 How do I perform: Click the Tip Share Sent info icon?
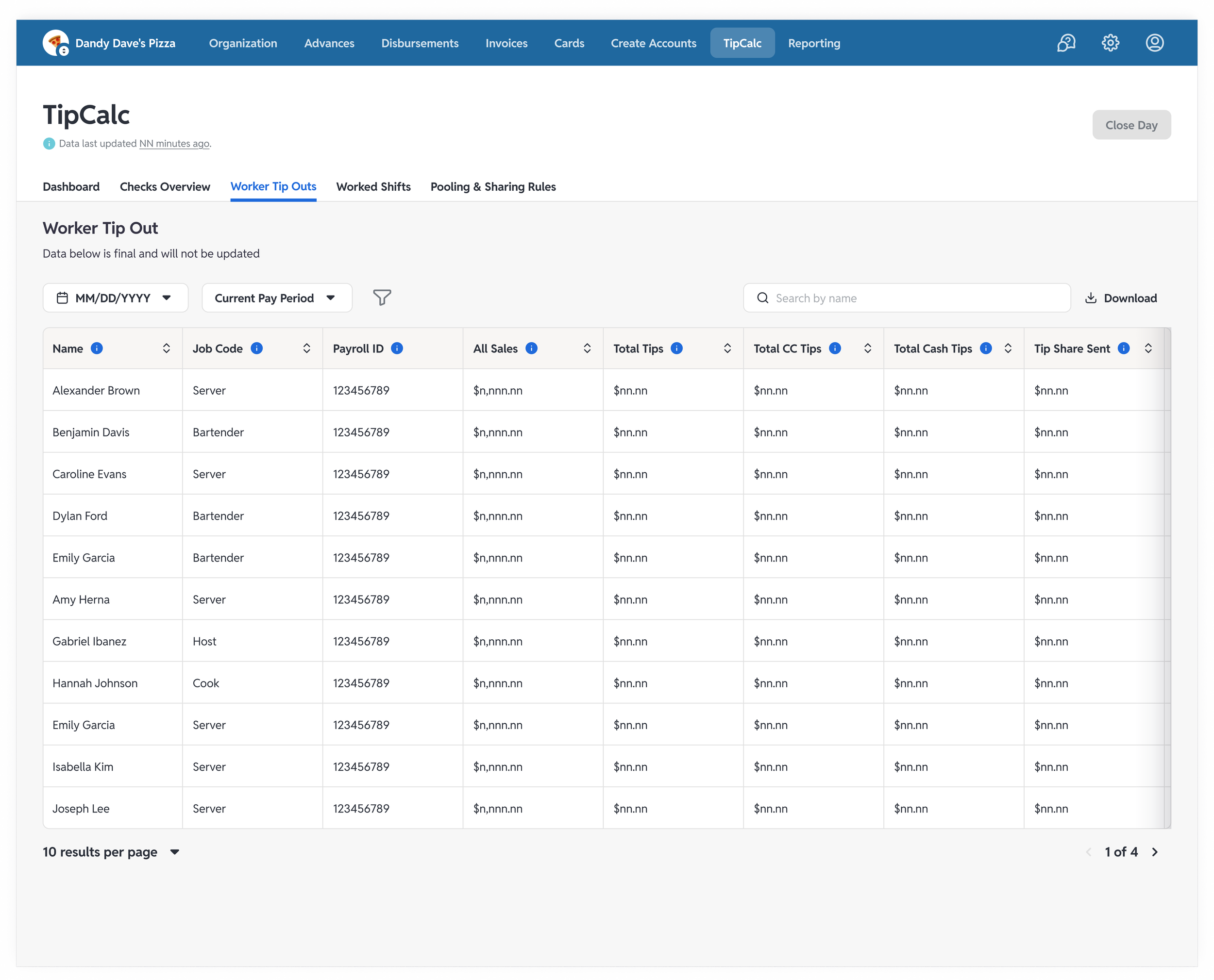click(x=1123, y=349)
